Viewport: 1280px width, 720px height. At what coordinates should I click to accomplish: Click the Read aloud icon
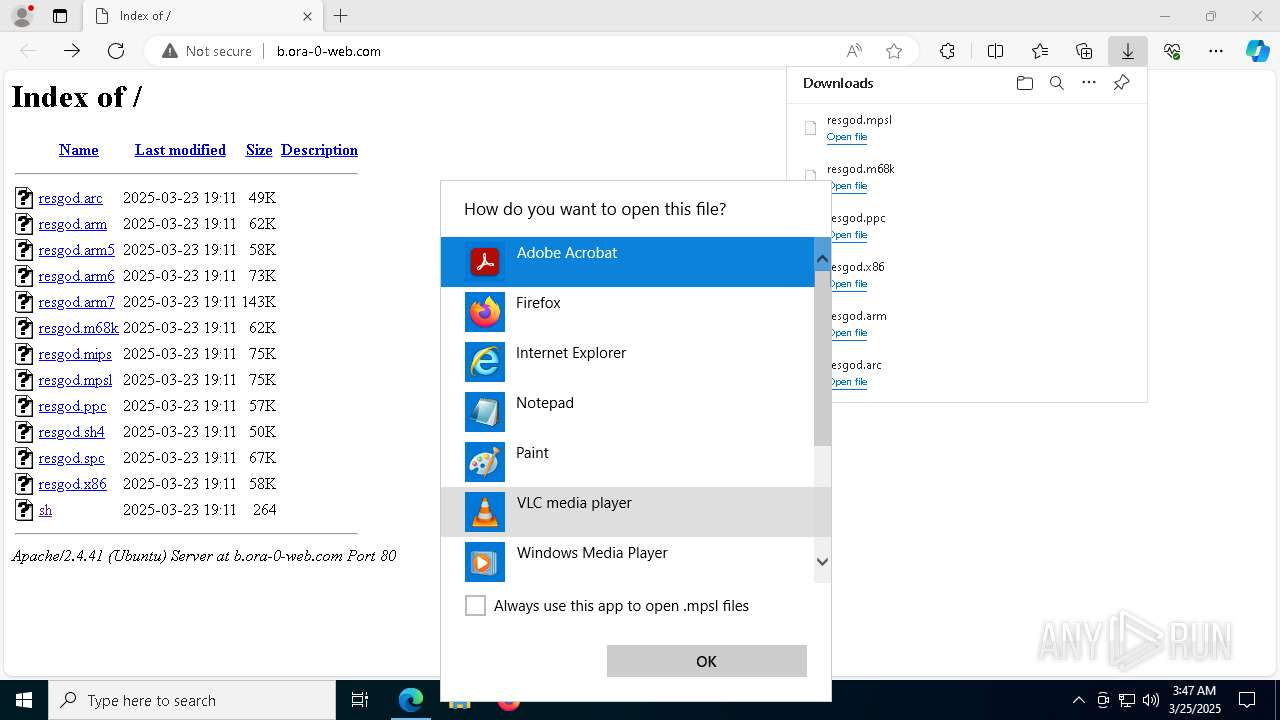click(854, 51)
